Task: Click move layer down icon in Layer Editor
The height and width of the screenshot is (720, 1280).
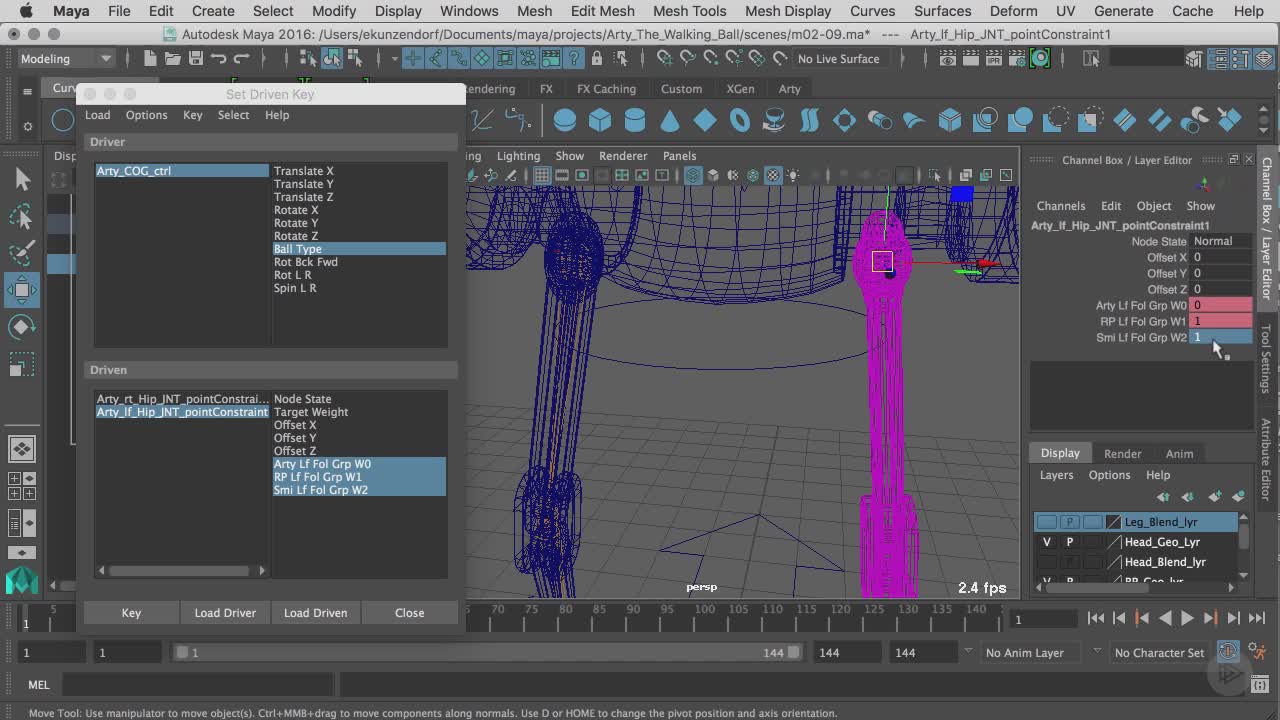Action: 1188,497
